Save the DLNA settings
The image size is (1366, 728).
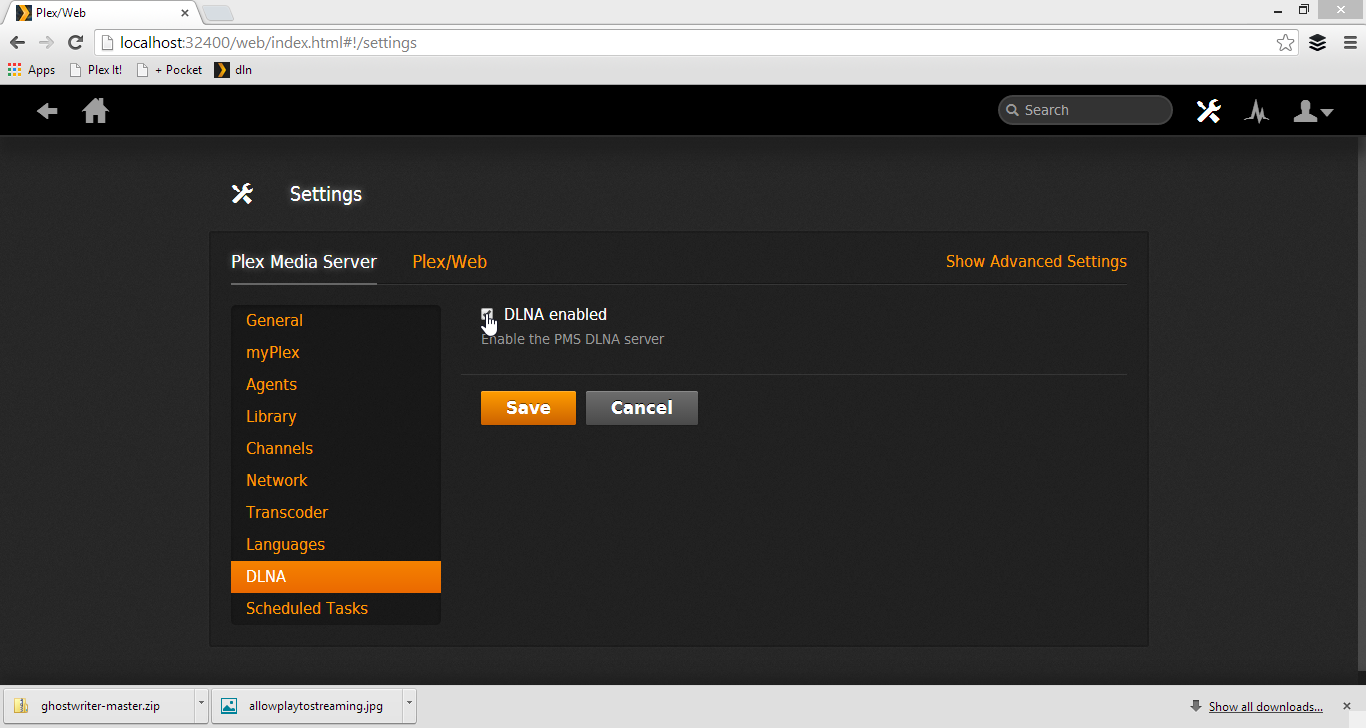coord(528,408)
